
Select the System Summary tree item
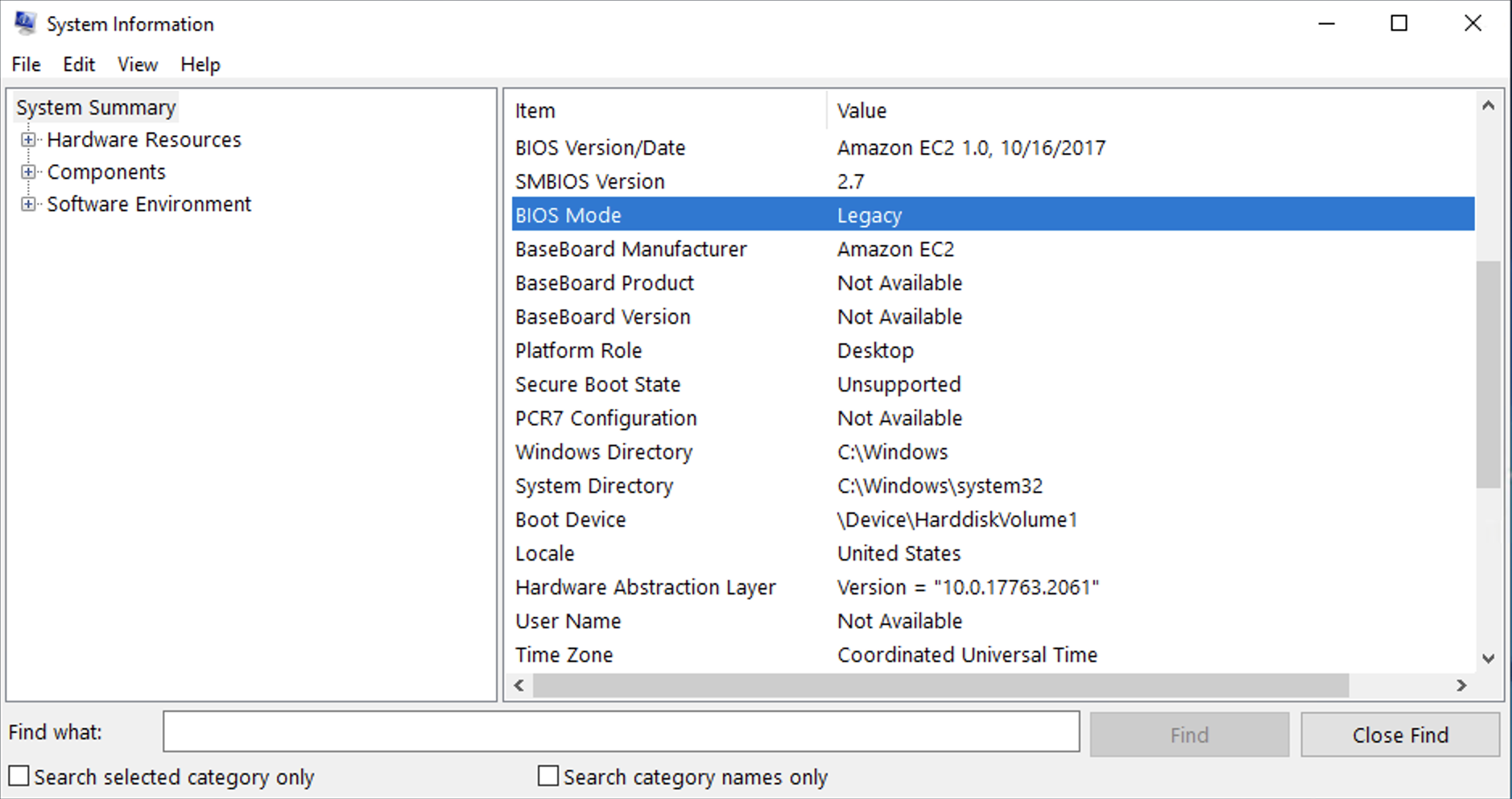click(x=96, y=106)
